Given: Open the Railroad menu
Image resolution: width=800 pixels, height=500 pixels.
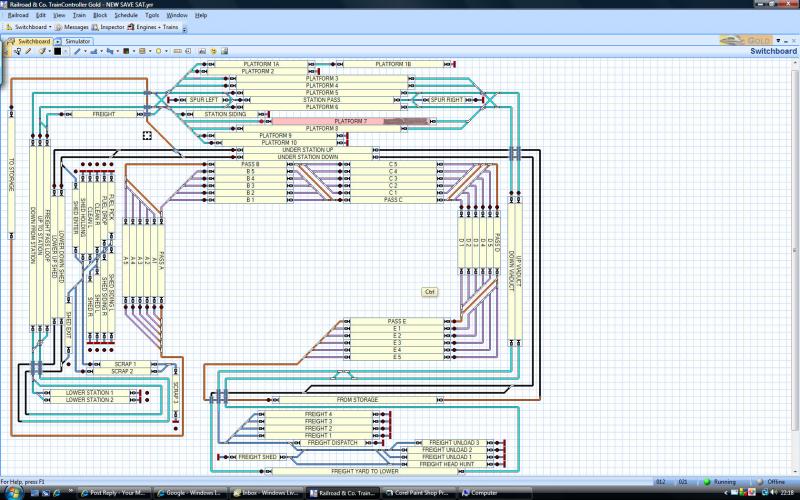Looking at the screenshot, I should [19, 16].
